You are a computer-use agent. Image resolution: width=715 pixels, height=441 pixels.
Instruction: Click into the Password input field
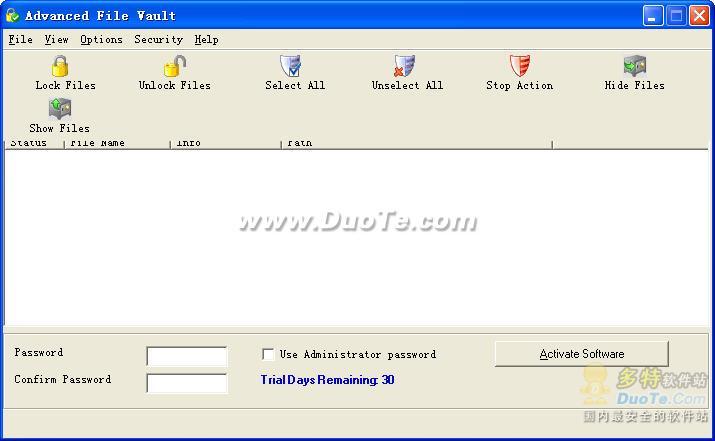coord(186,356)
